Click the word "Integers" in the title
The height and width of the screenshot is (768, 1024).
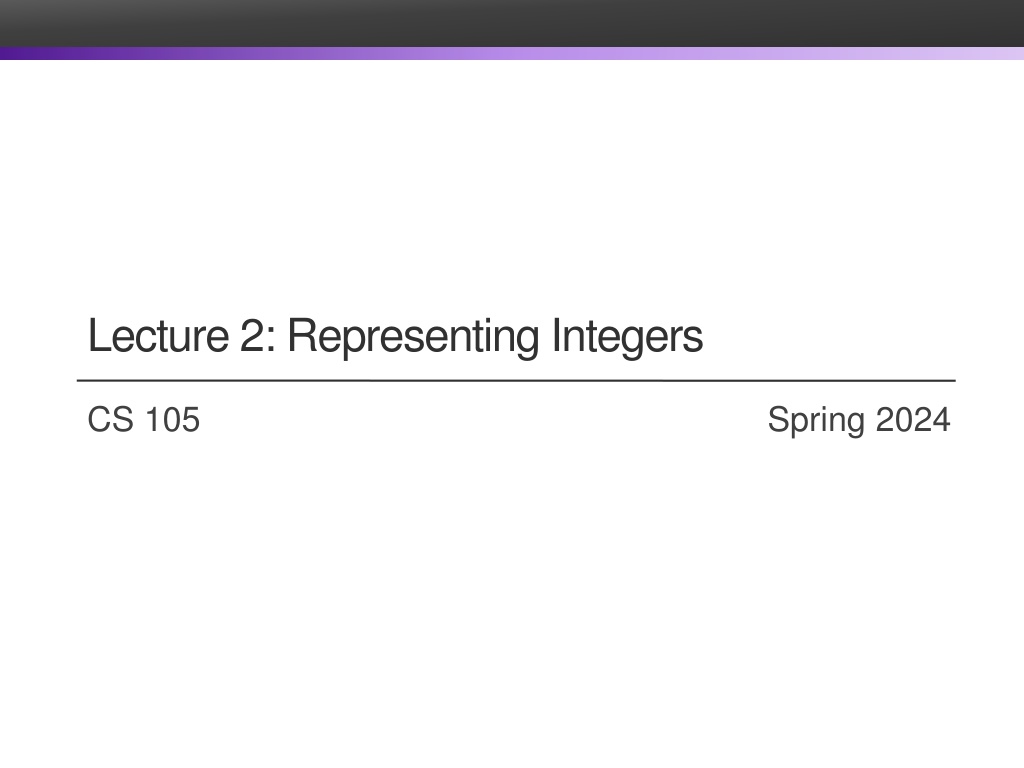(627, 338)
